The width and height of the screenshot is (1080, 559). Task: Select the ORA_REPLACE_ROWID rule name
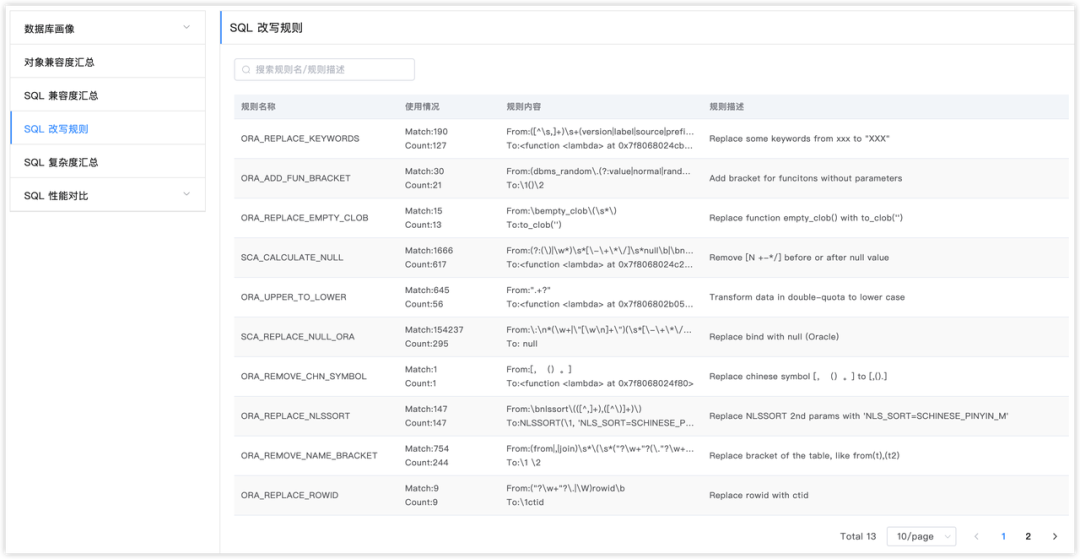point(290,496)
